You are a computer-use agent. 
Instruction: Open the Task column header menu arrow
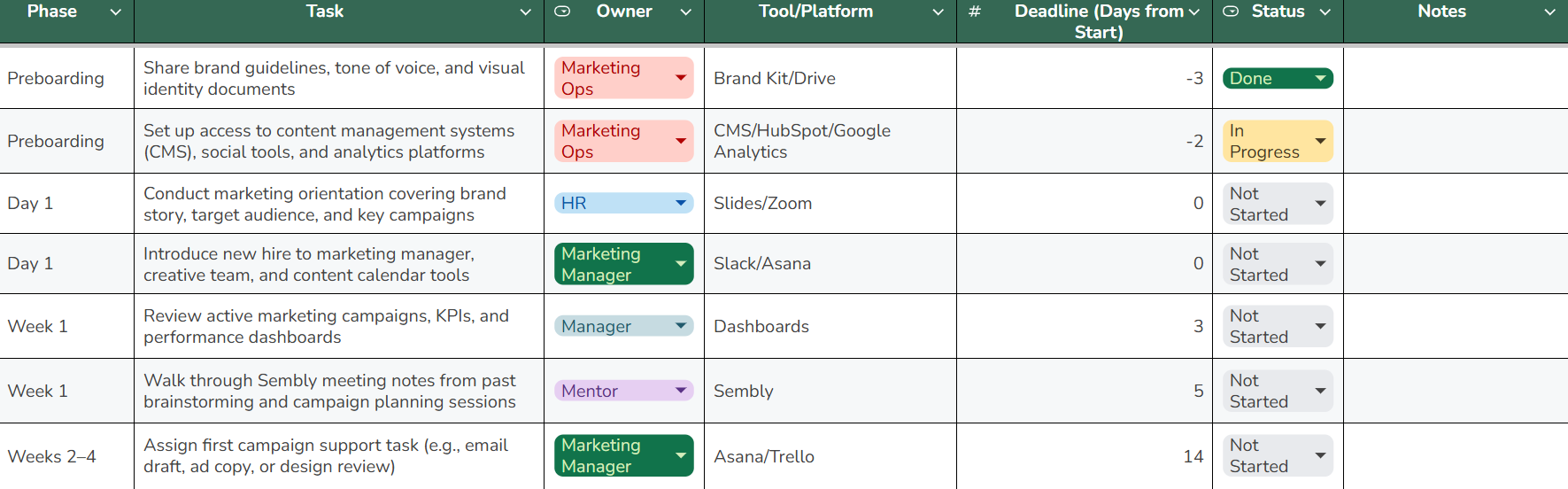pos(525,12)
